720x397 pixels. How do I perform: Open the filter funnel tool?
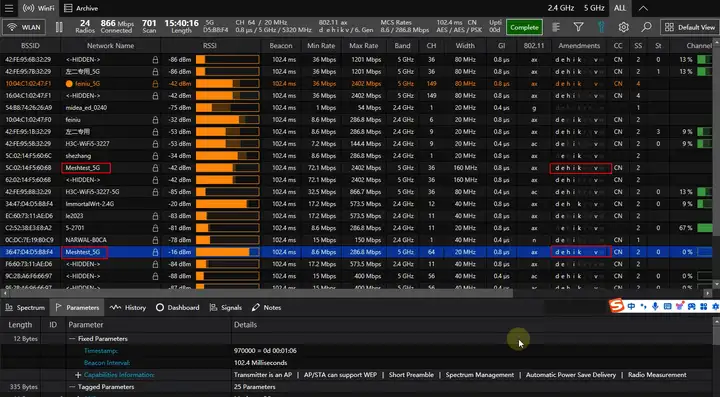pyautogui.click(x=579, y=27)
